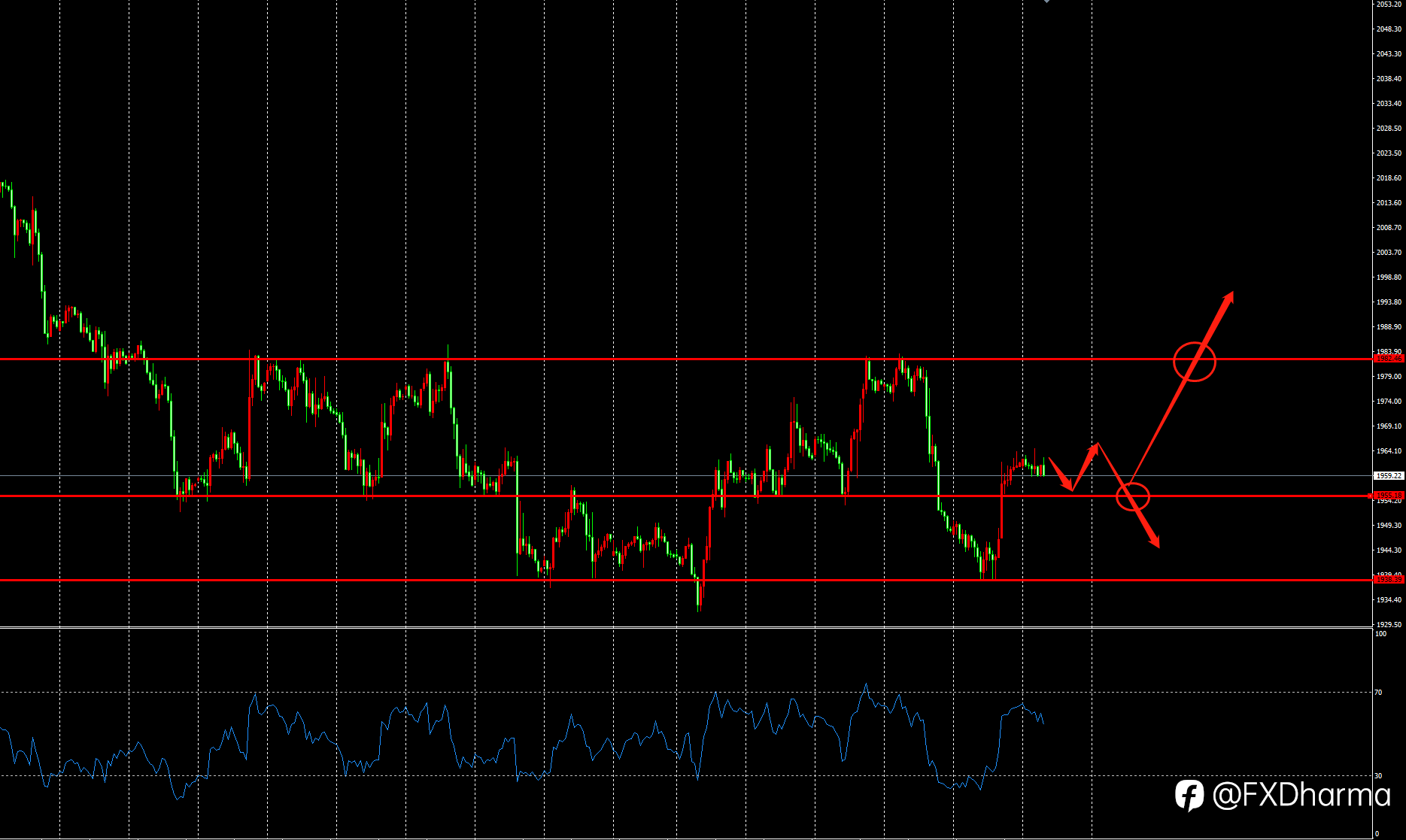Click the 2018.60 price scale label

1389,178
